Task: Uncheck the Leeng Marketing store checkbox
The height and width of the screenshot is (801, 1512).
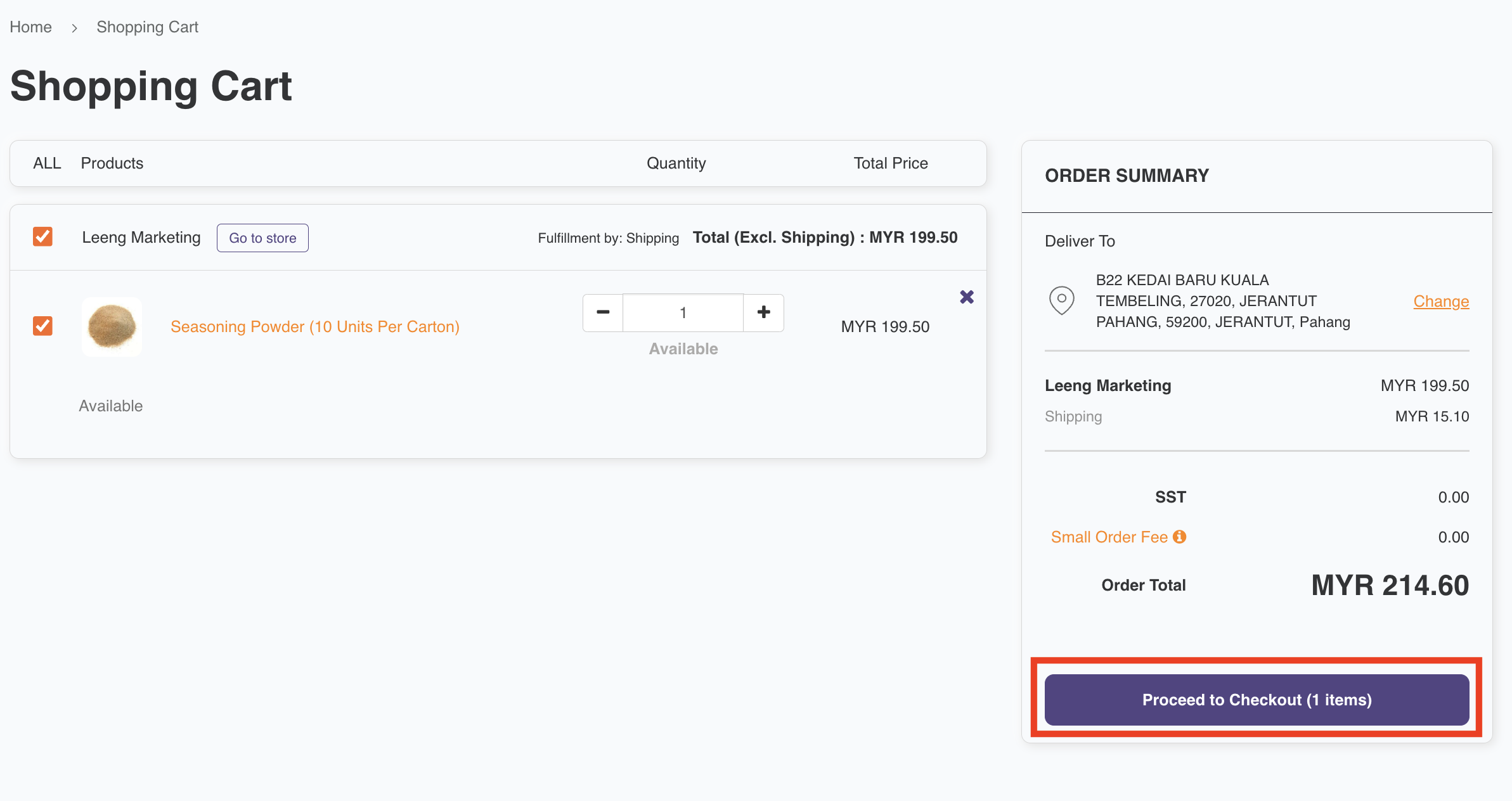Action: click(42, 237)
